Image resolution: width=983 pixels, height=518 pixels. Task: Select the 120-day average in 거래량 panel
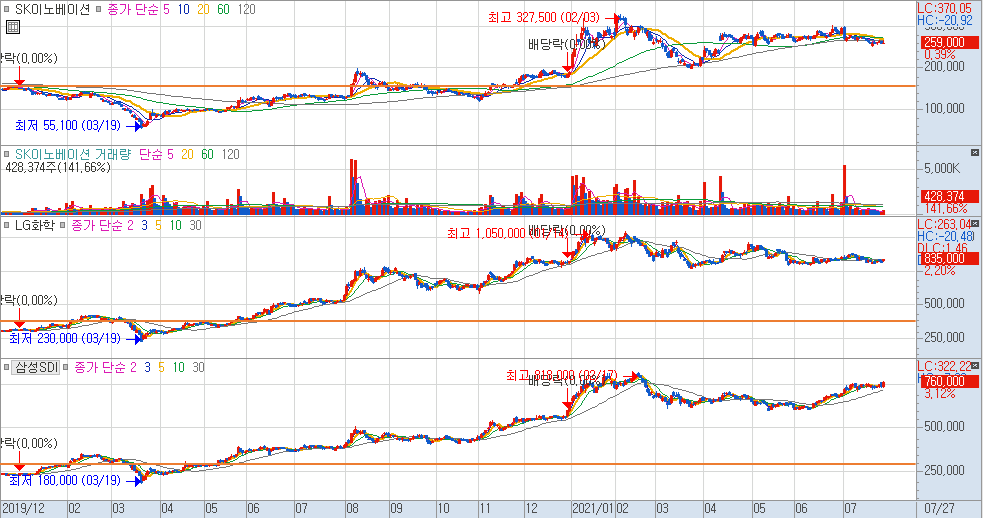click(231, 154)
